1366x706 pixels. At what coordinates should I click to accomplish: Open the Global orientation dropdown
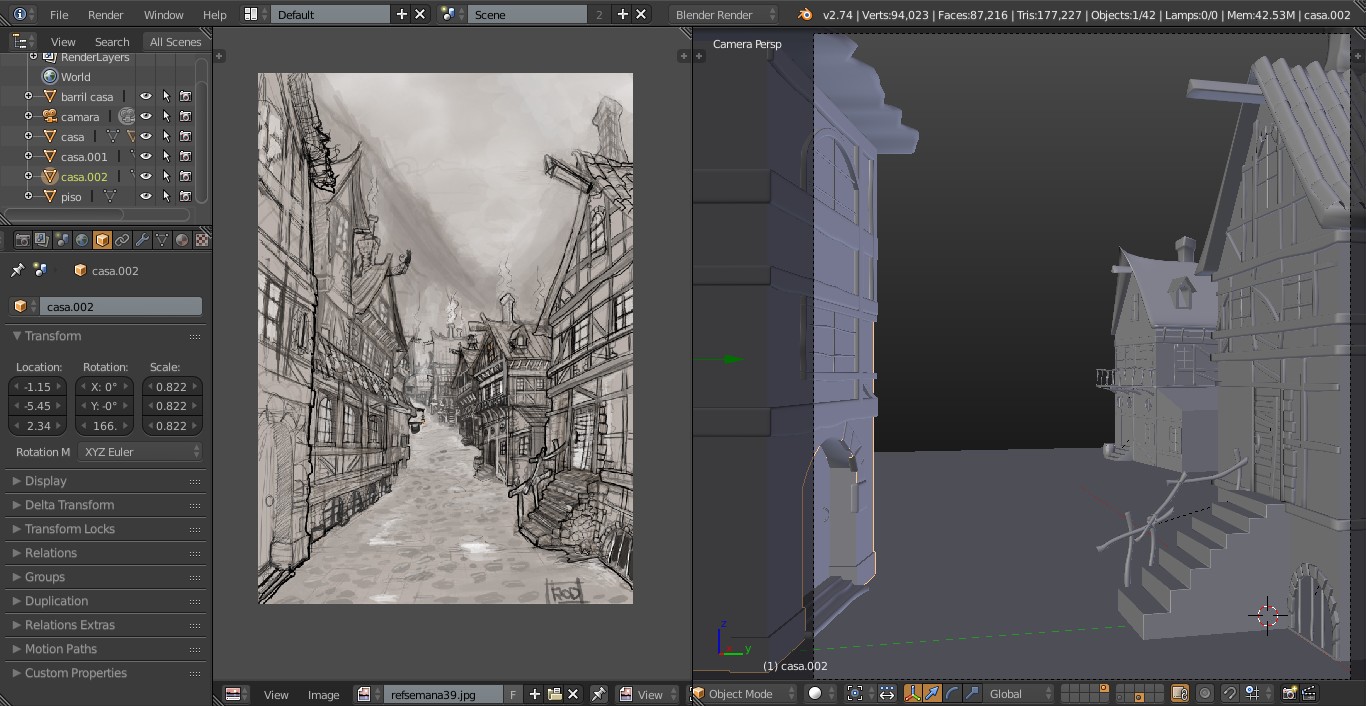point(1019,693)
